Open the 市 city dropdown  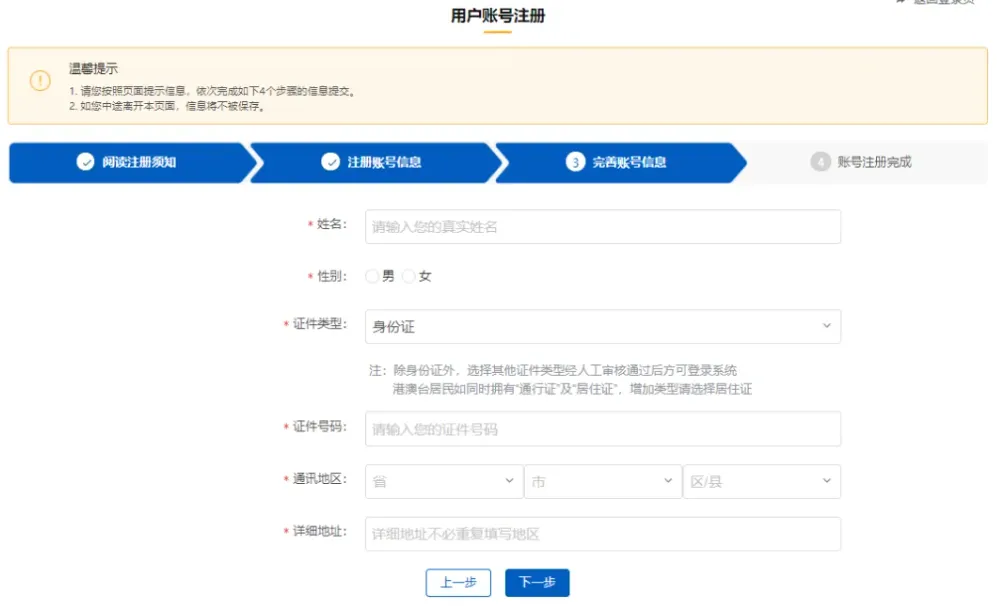pos(603,481)
